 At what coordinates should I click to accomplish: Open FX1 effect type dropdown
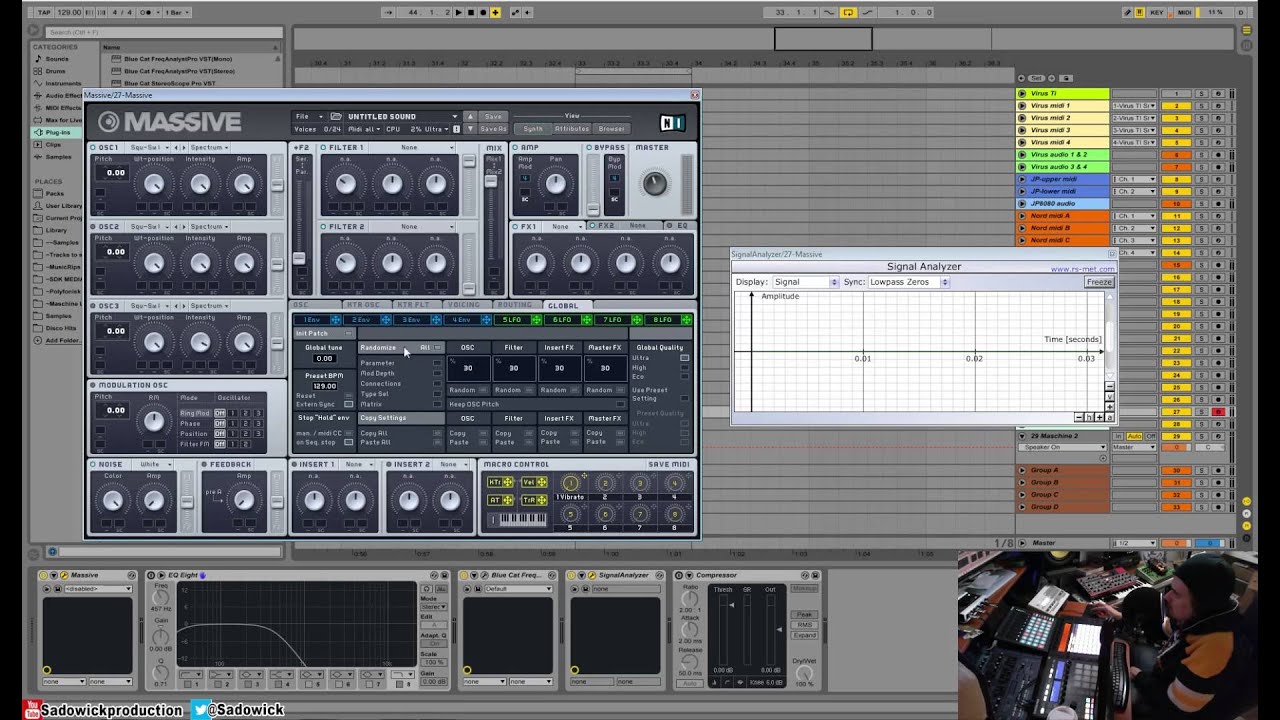(562, 227)
